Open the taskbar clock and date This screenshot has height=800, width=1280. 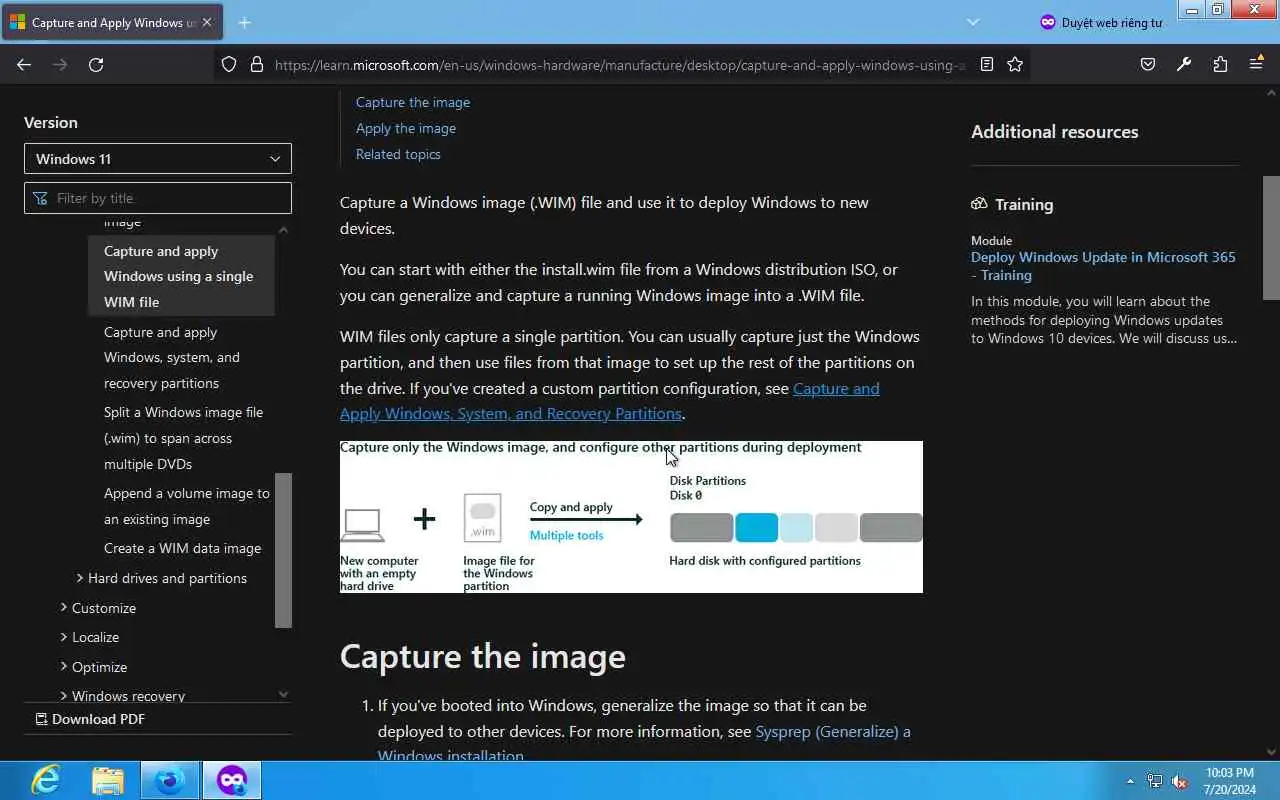coord(1230,781)
